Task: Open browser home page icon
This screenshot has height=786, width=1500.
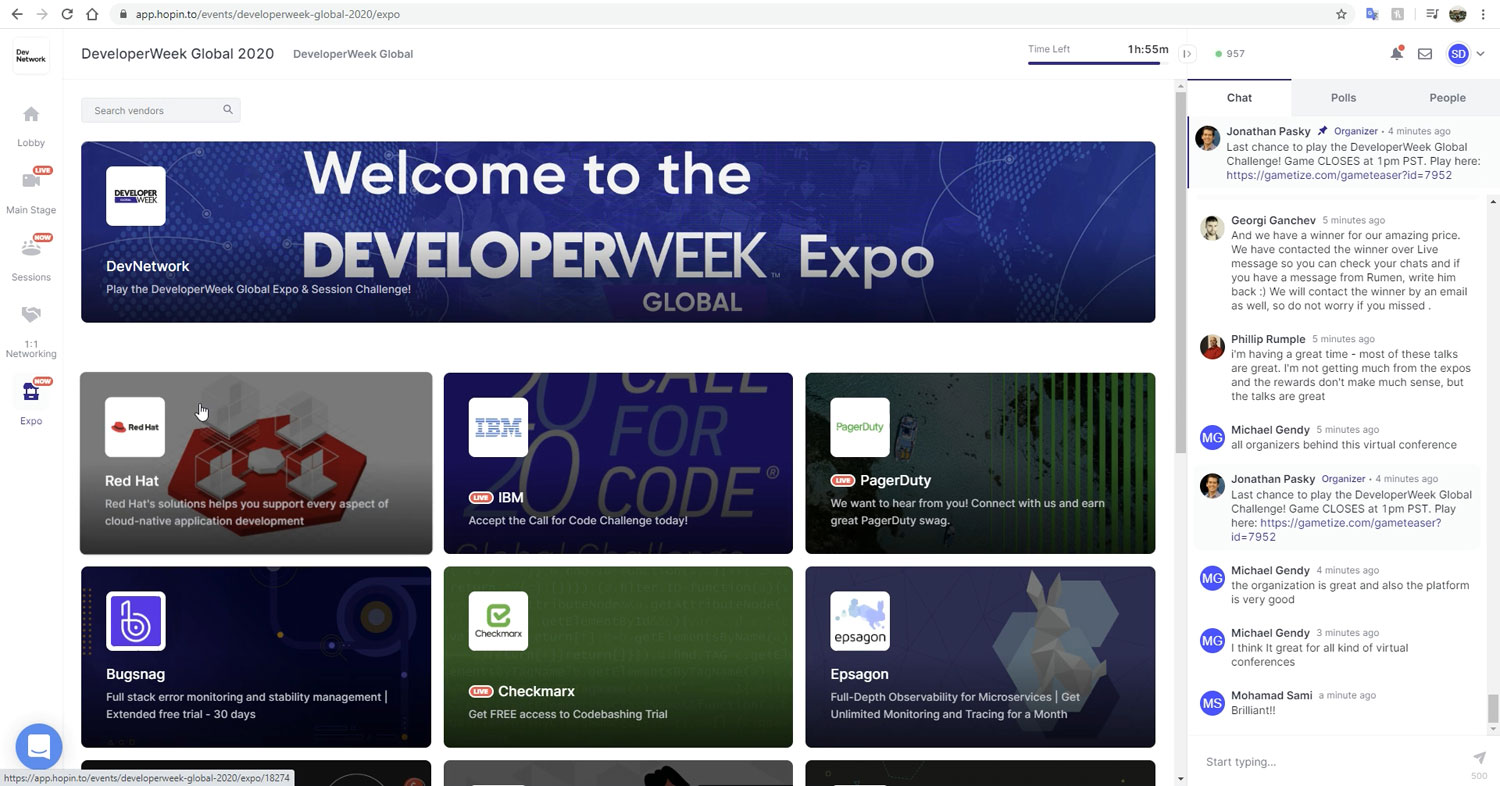Action: click(x=92, y=14)
